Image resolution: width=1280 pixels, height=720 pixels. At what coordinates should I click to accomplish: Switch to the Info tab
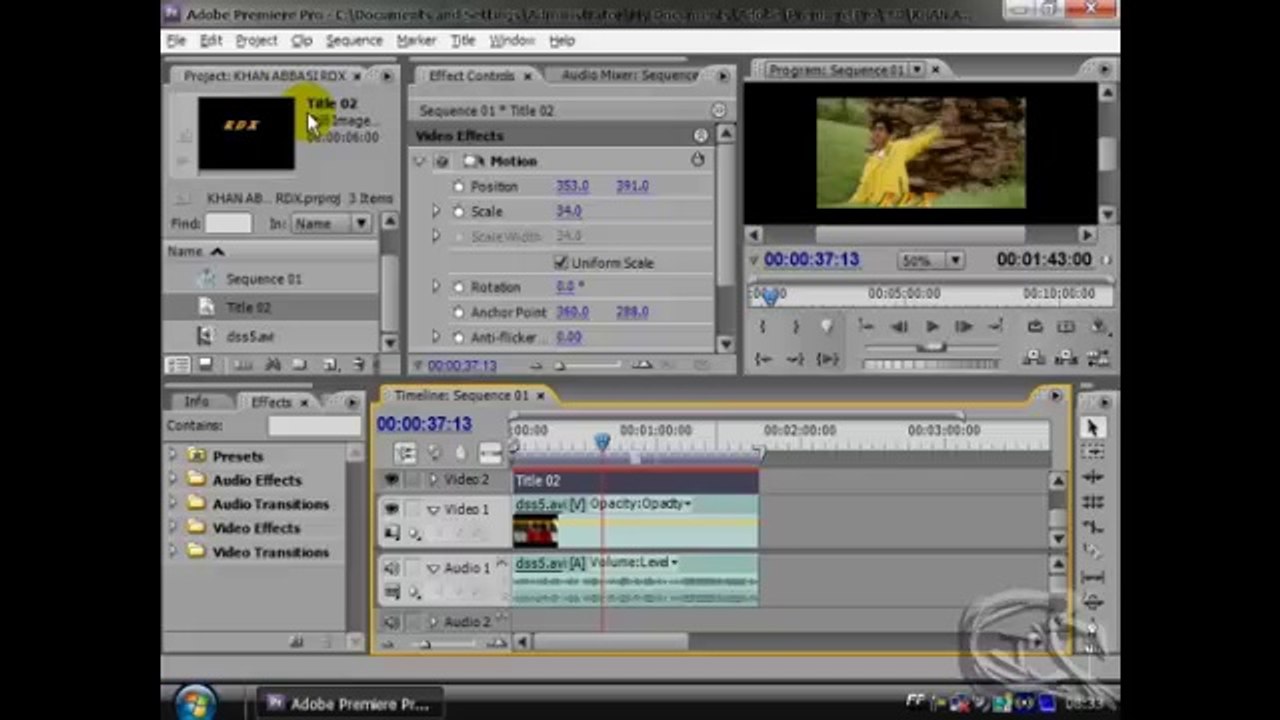[x=196, y=402]
